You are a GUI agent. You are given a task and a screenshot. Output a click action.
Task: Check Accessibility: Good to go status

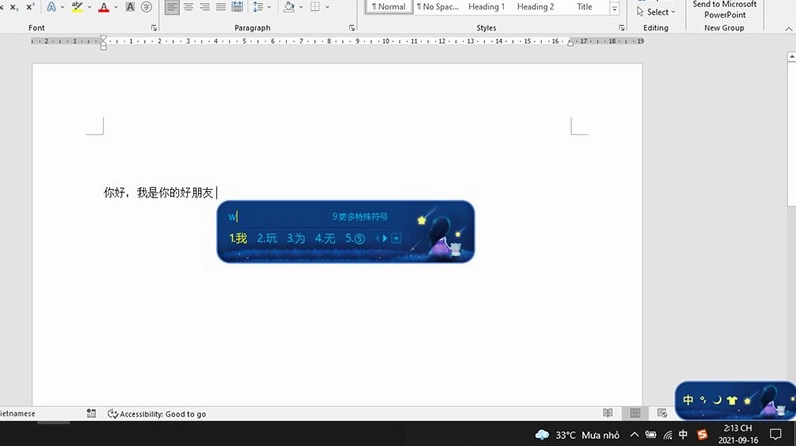pos(157,414)
